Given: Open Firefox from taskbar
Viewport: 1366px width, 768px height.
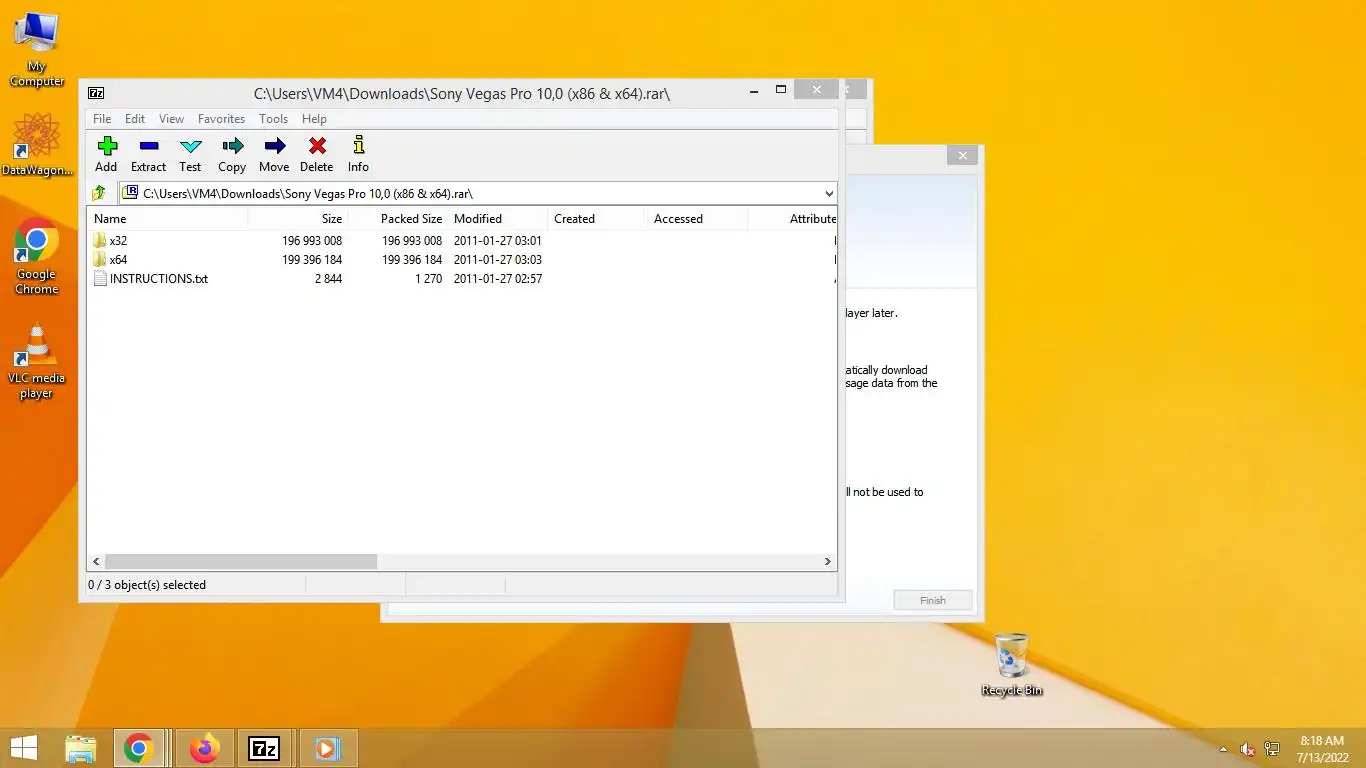Looking at the screenshot, I should click(205, 748).
